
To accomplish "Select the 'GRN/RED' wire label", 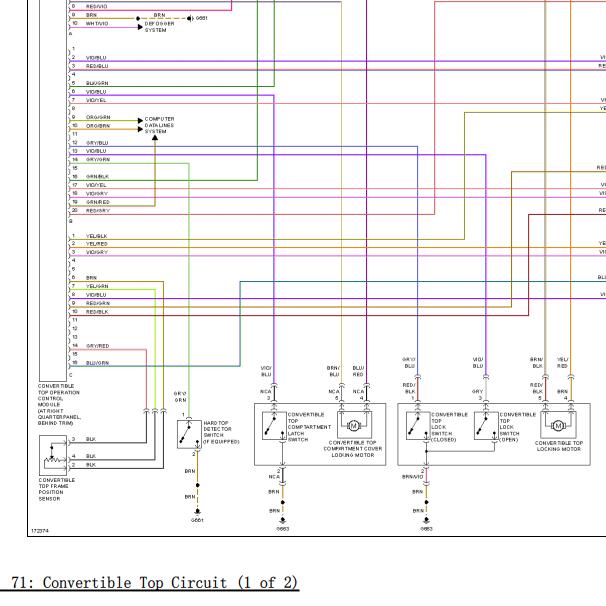I will pos(98,202).
